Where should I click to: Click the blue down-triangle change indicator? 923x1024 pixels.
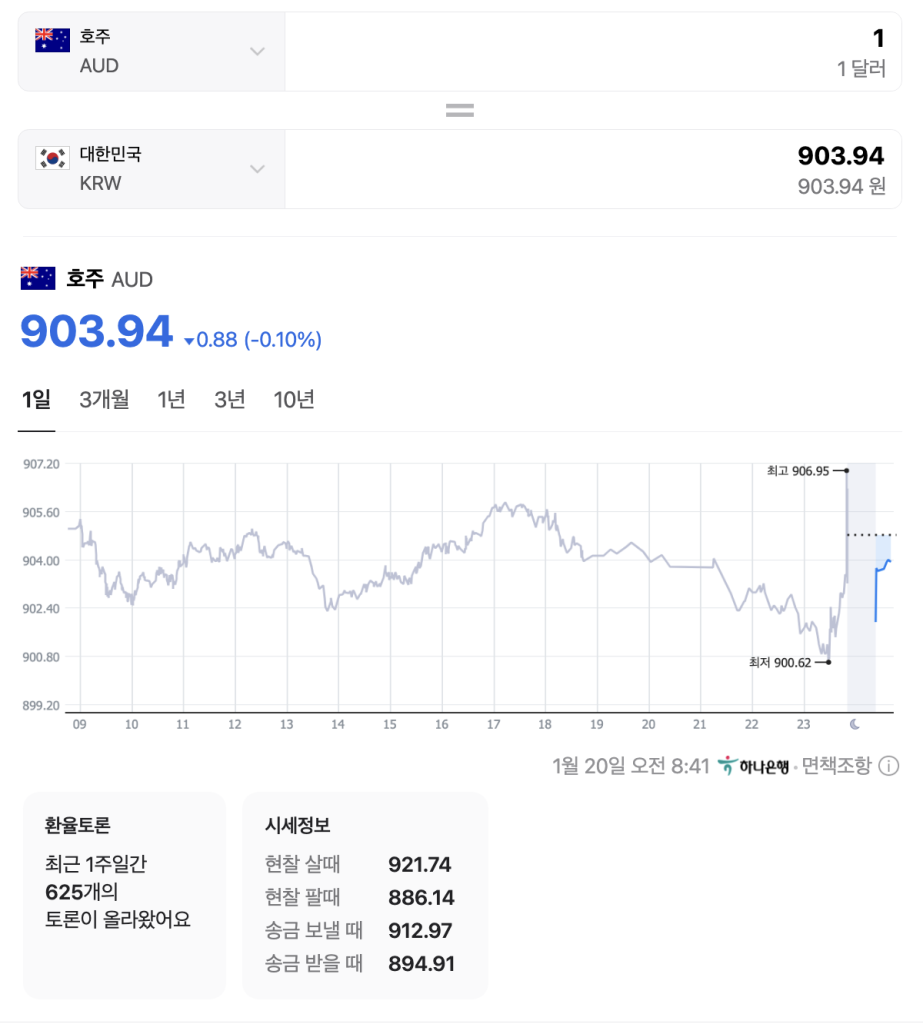189,341
